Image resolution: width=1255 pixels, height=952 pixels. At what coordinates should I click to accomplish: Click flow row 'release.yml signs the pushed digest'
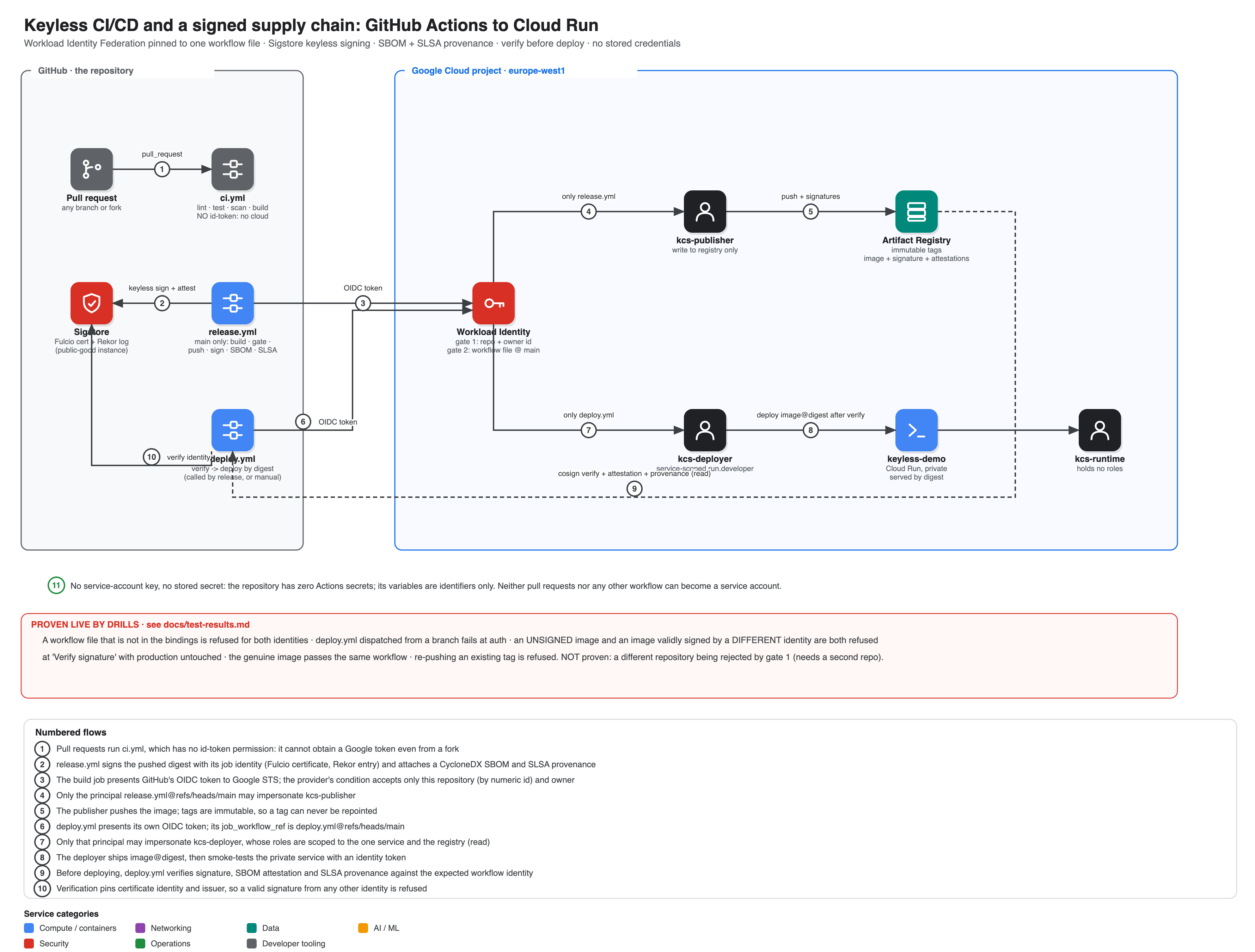pyautogui.click(x=326, y=765)
